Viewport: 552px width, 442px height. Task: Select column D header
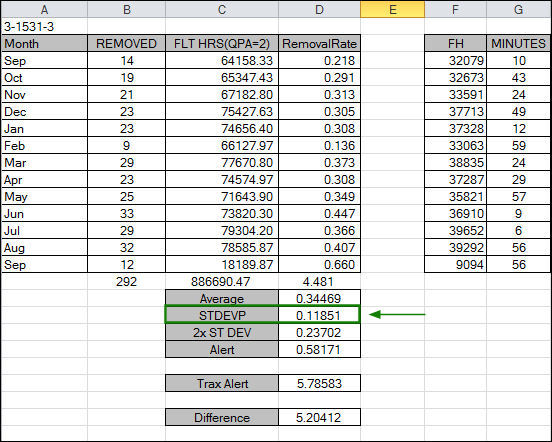coord(319,9)
